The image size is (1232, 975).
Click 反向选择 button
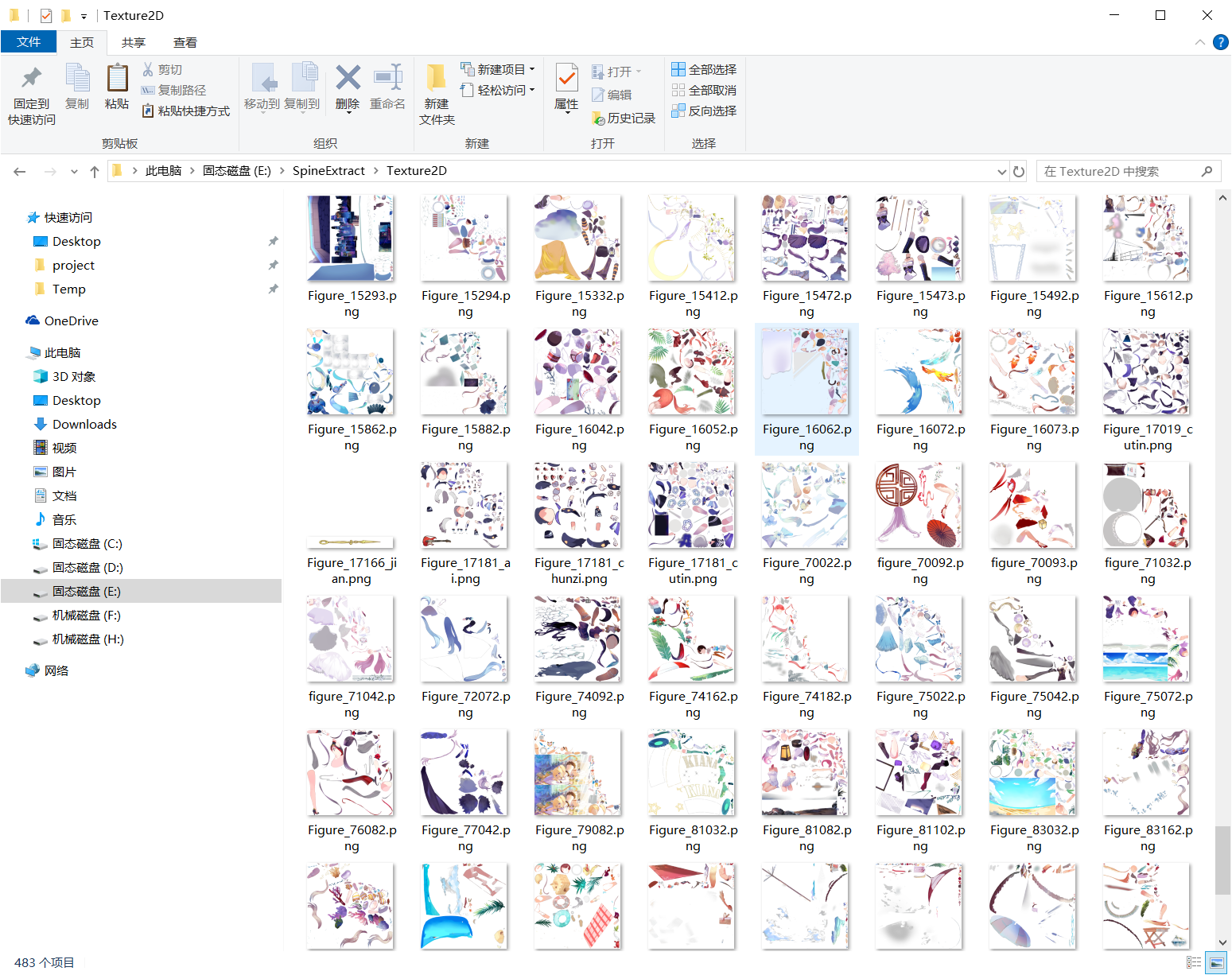(x=704, y=111)
